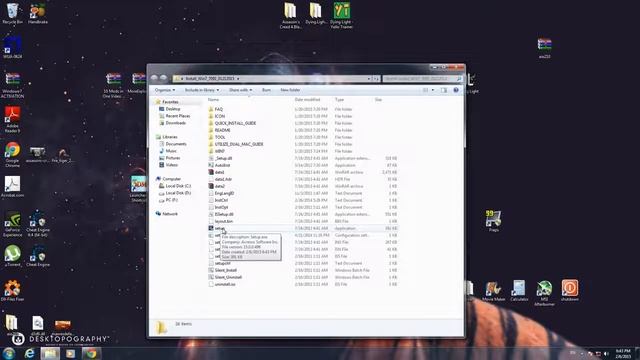The width and height of the screenshot is (640, 360).
Task: Open the Adobe Reader 9 desktop icon
Action: click(12, 119)
